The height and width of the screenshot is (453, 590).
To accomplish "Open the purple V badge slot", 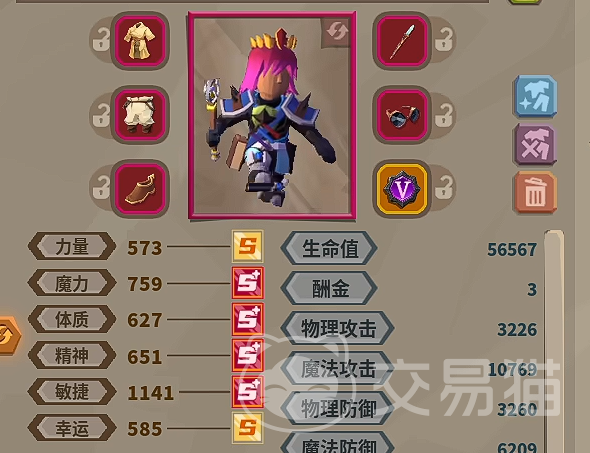I will [402, 188].
